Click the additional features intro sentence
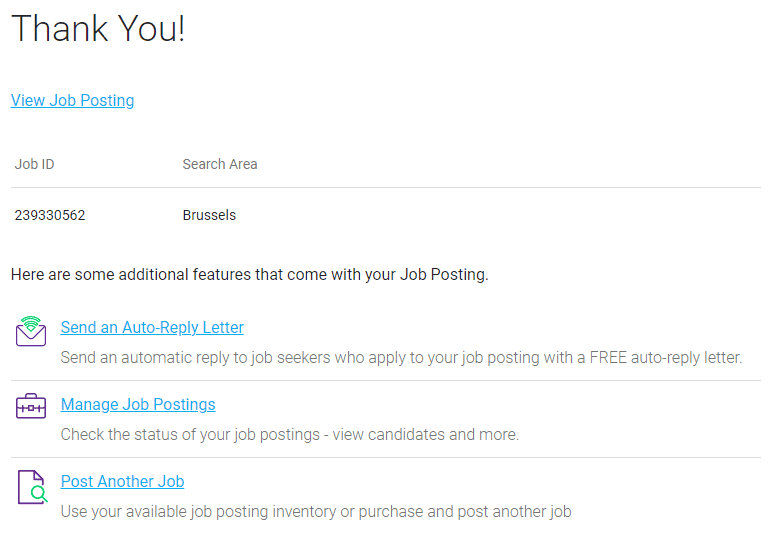The height and width of the screenshot is (539, 772). click(x=250, y=274)
